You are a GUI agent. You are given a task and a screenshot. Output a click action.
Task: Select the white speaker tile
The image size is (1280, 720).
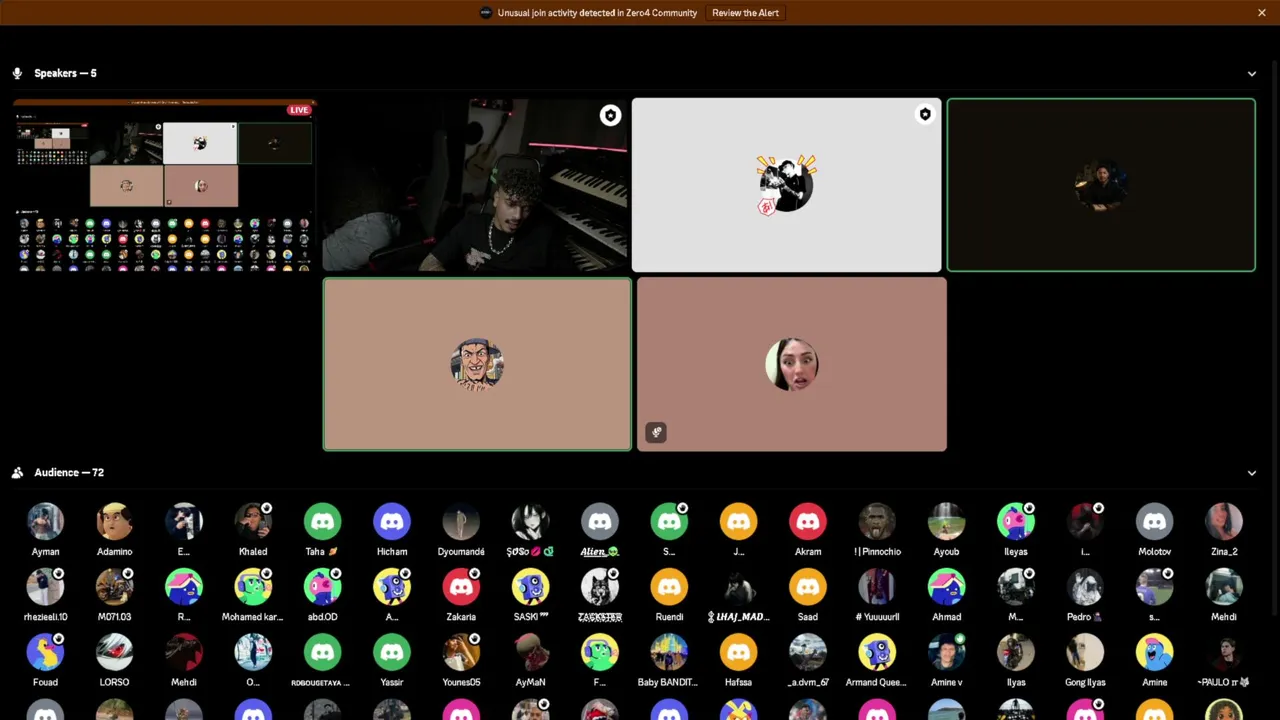coord(786,185)
